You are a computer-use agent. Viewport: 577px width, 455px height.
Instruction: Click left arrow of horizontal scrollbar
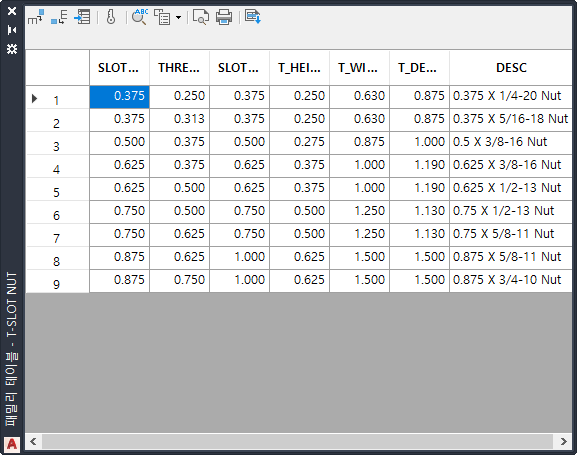(33, 441)
